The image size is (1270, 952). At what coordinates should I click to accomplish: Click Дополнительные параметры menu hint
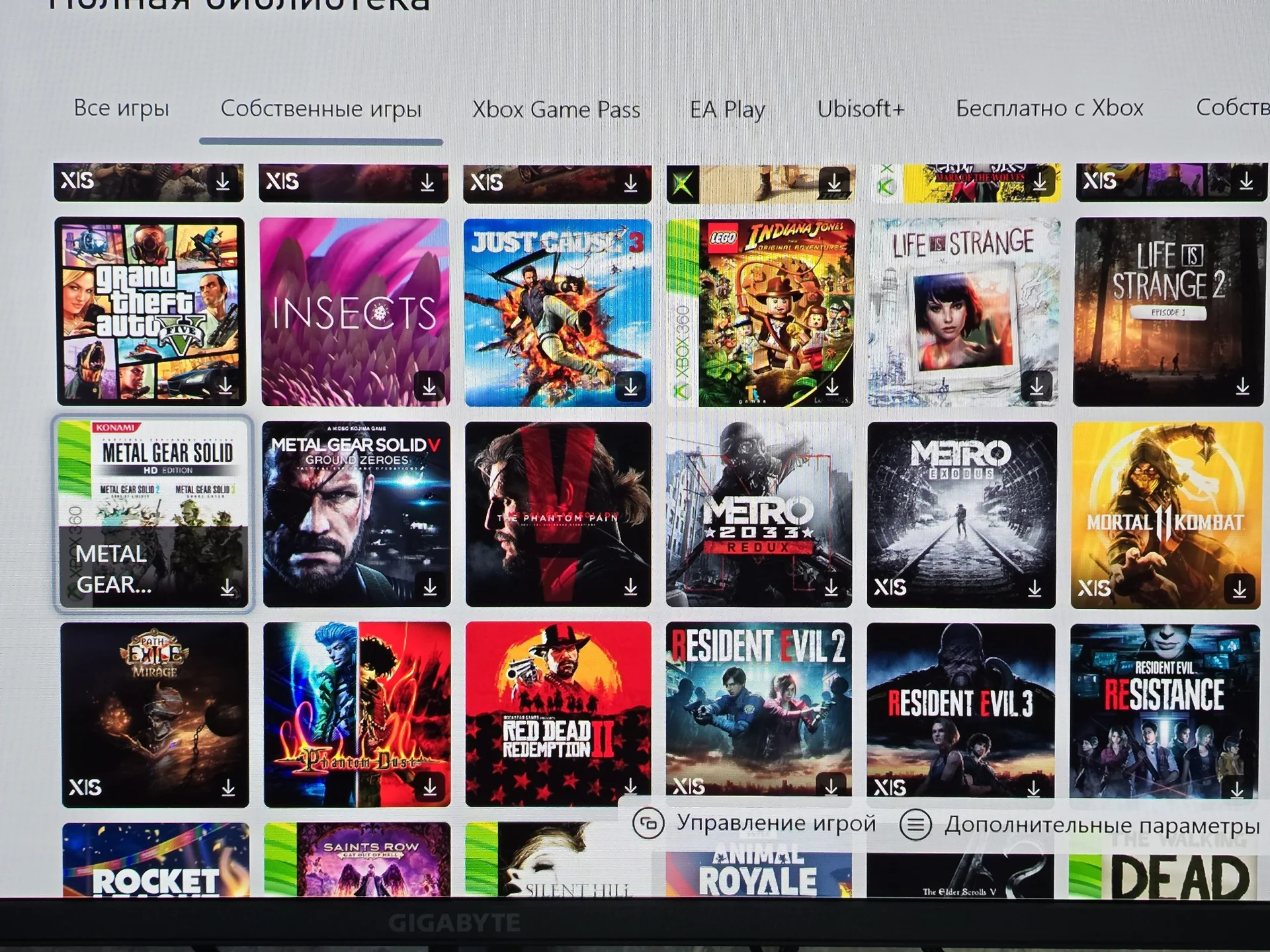click(x=1080, y=825)
